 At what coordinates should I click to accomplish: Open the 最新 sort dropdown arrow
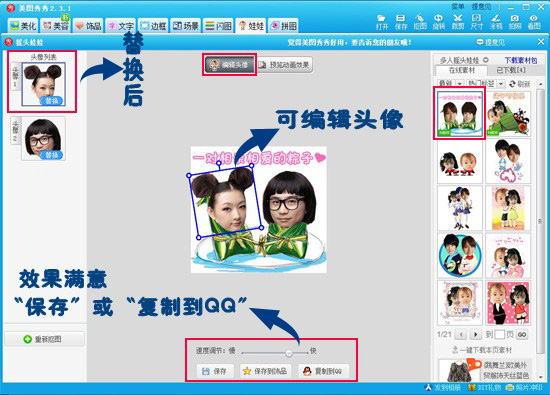point(459,84)
